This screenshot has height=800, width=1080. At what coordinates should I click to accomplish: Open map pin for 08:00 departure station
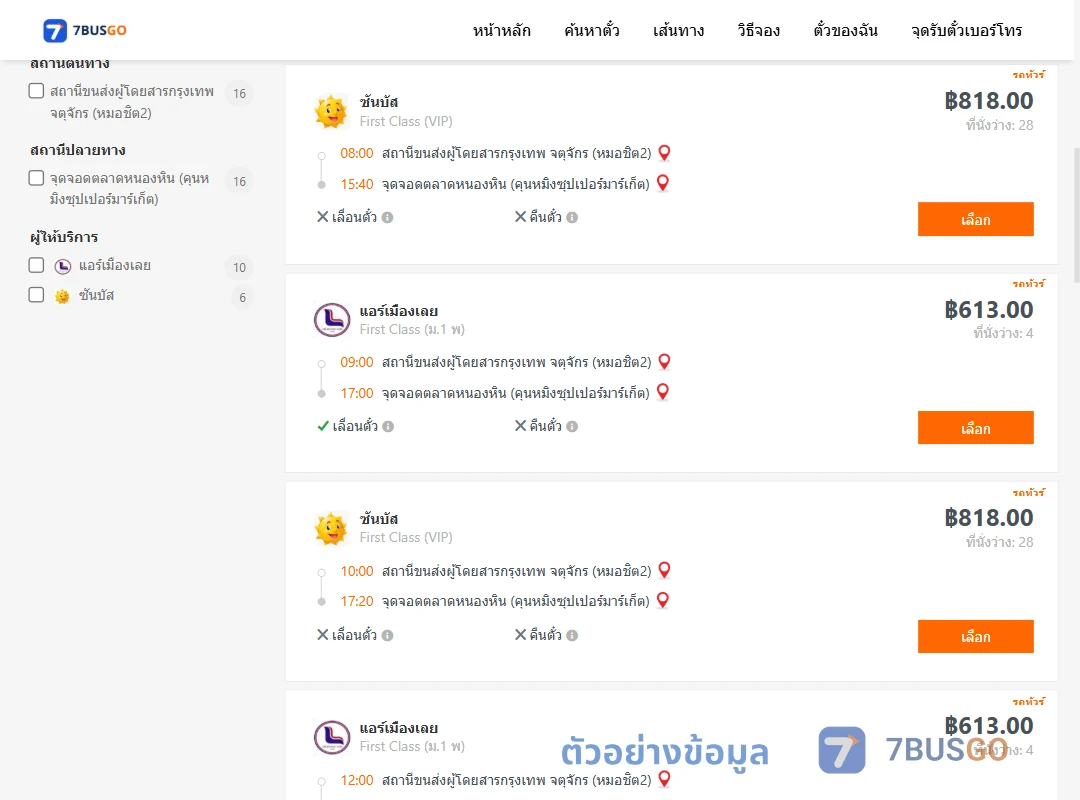665,153
